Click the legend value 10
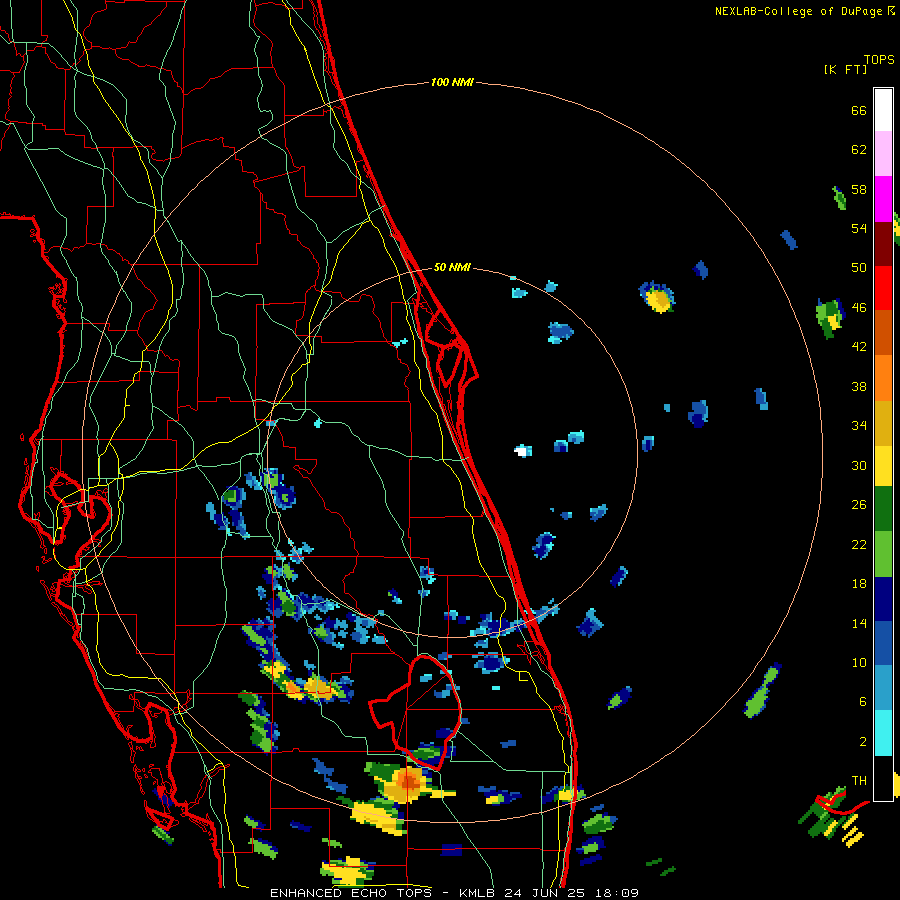 [859, 662]
